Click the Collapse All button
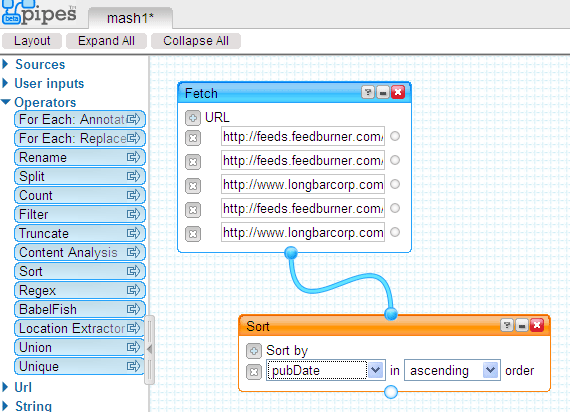The image size is (570, 412). pos(196,41)
